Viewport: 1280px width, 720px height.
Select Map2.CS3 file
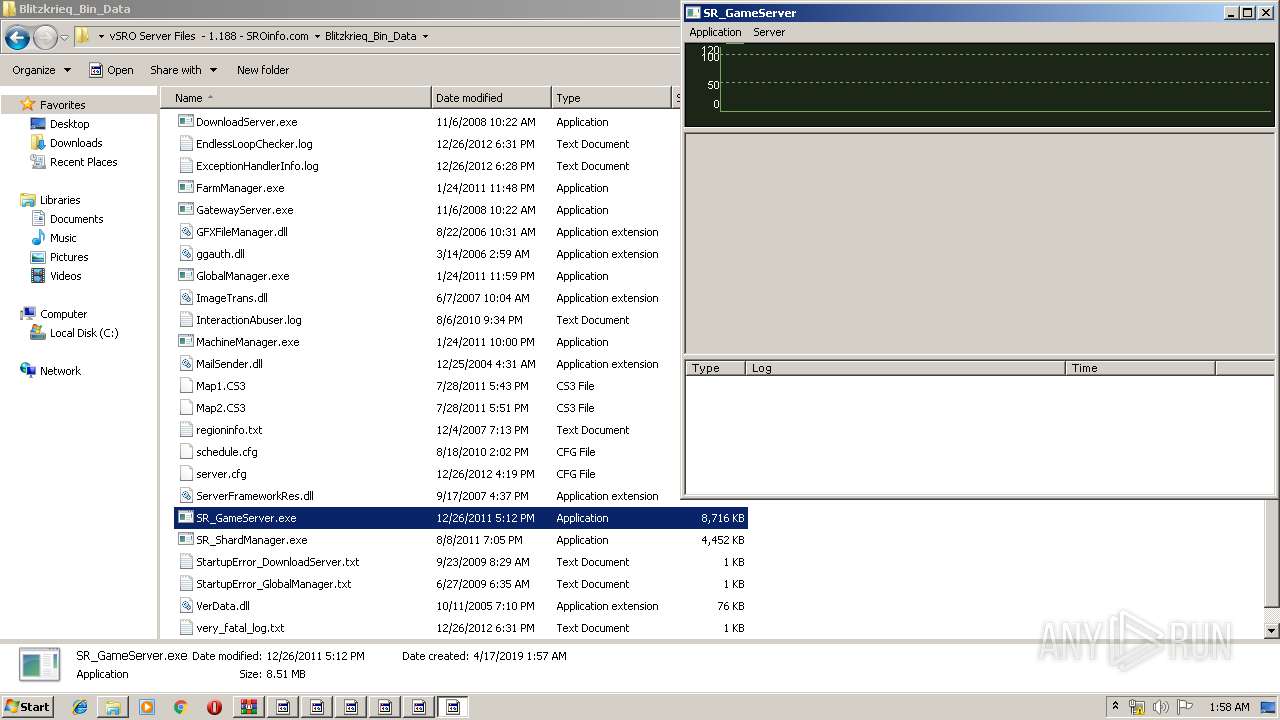[x=220, y=408]
